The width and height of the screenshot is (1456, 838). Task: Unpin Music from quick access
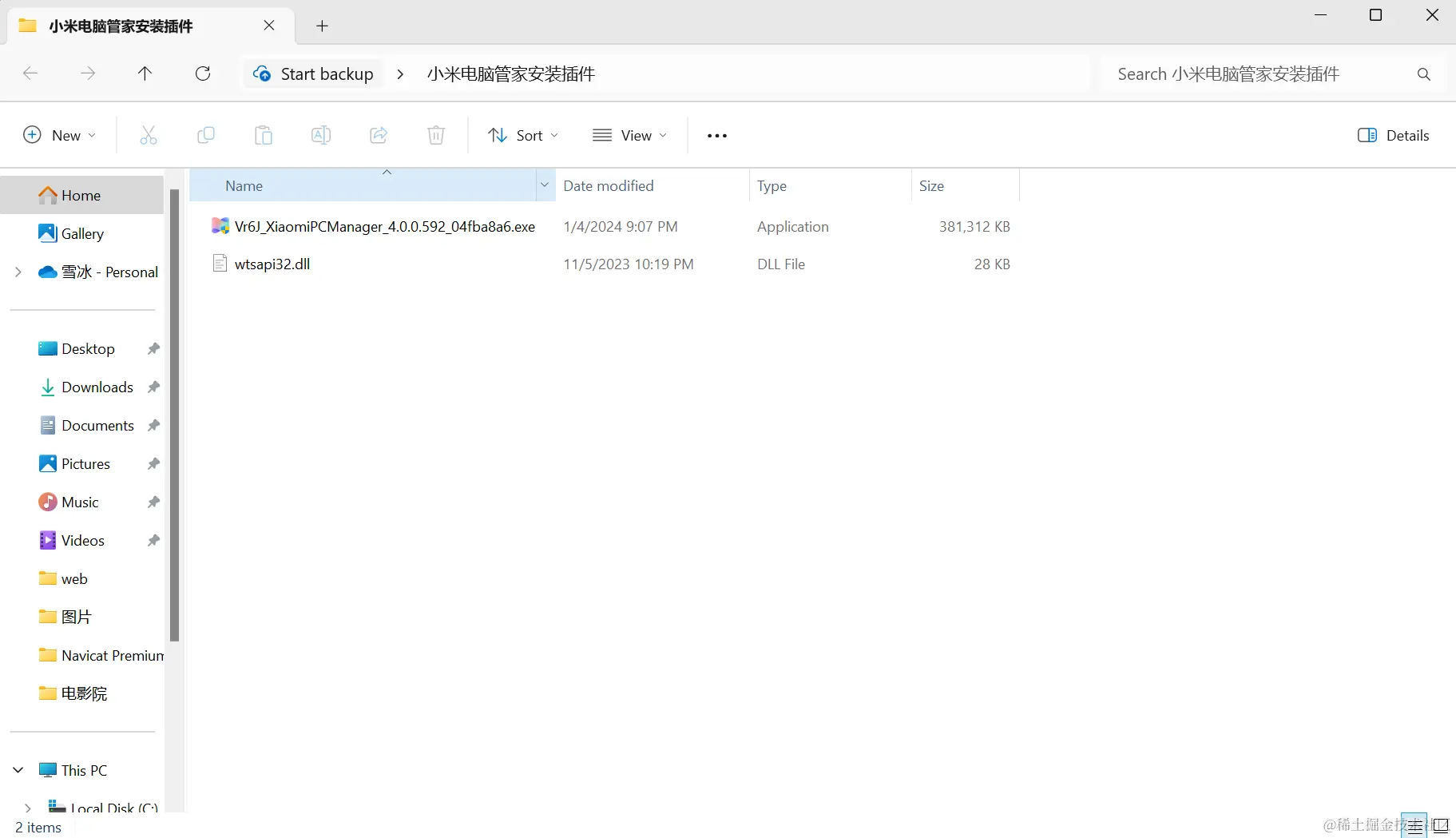(153, 502)
